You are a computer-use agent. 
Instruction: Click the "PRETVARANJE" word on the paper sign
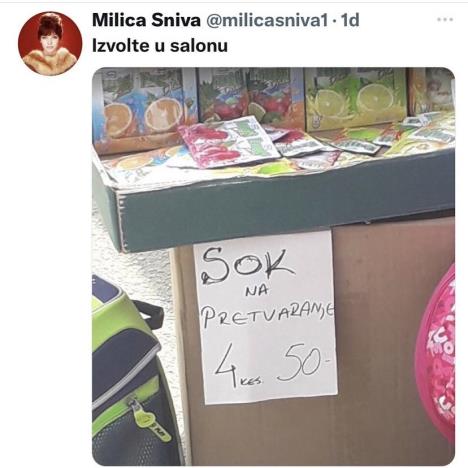click(268, 314)
